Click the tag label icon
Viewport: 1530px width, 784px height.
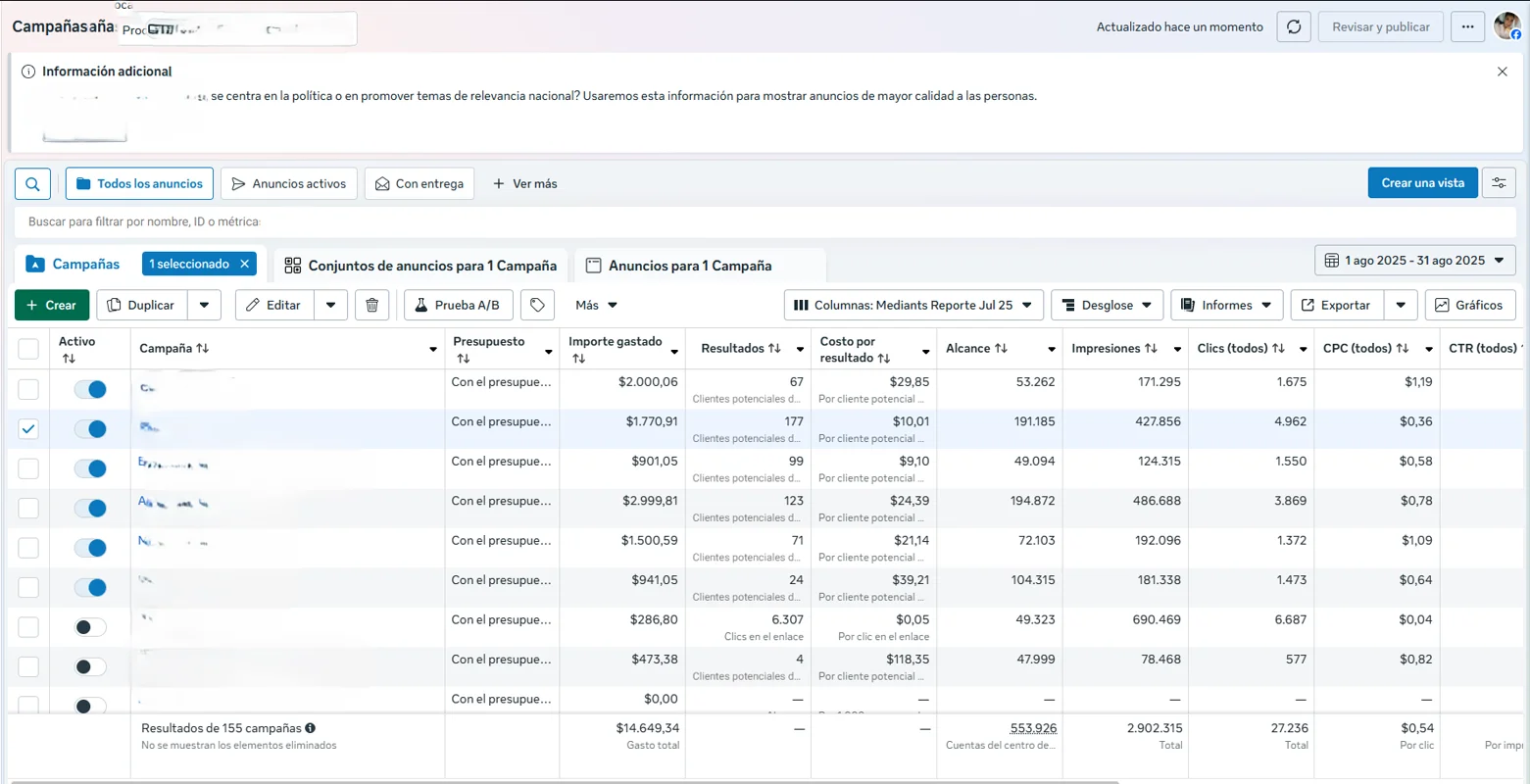click(537, 305)
